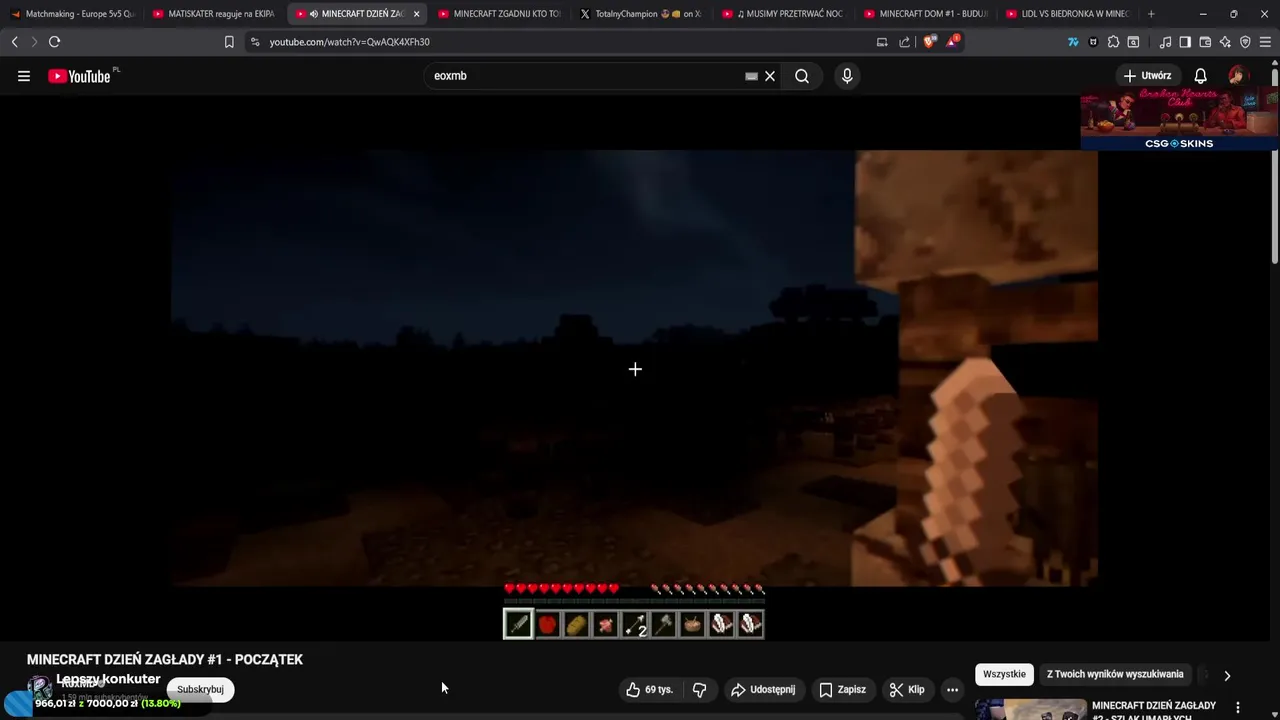Open the three-dot menu of recommended video #2
Viewport: 1280px width, 720px height.
(1238, 707)
